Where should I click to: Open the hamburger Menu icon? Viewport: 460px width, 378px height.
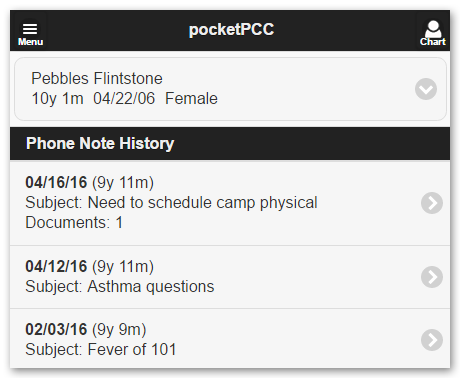[30, 29]
